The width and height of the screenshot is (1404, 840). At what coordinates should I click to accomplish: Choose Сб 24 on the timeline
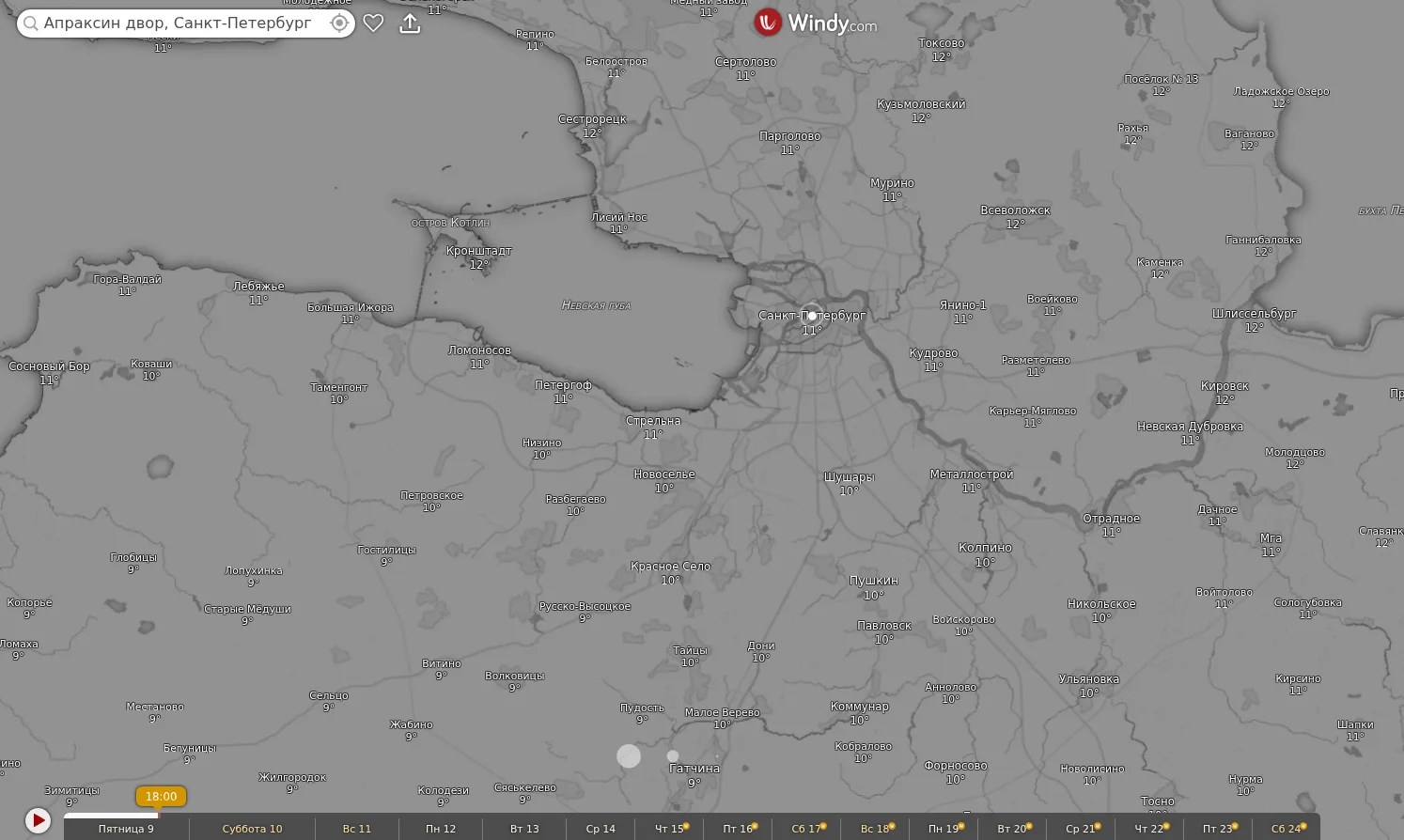pyautogui.click(x=1287, y=829)
